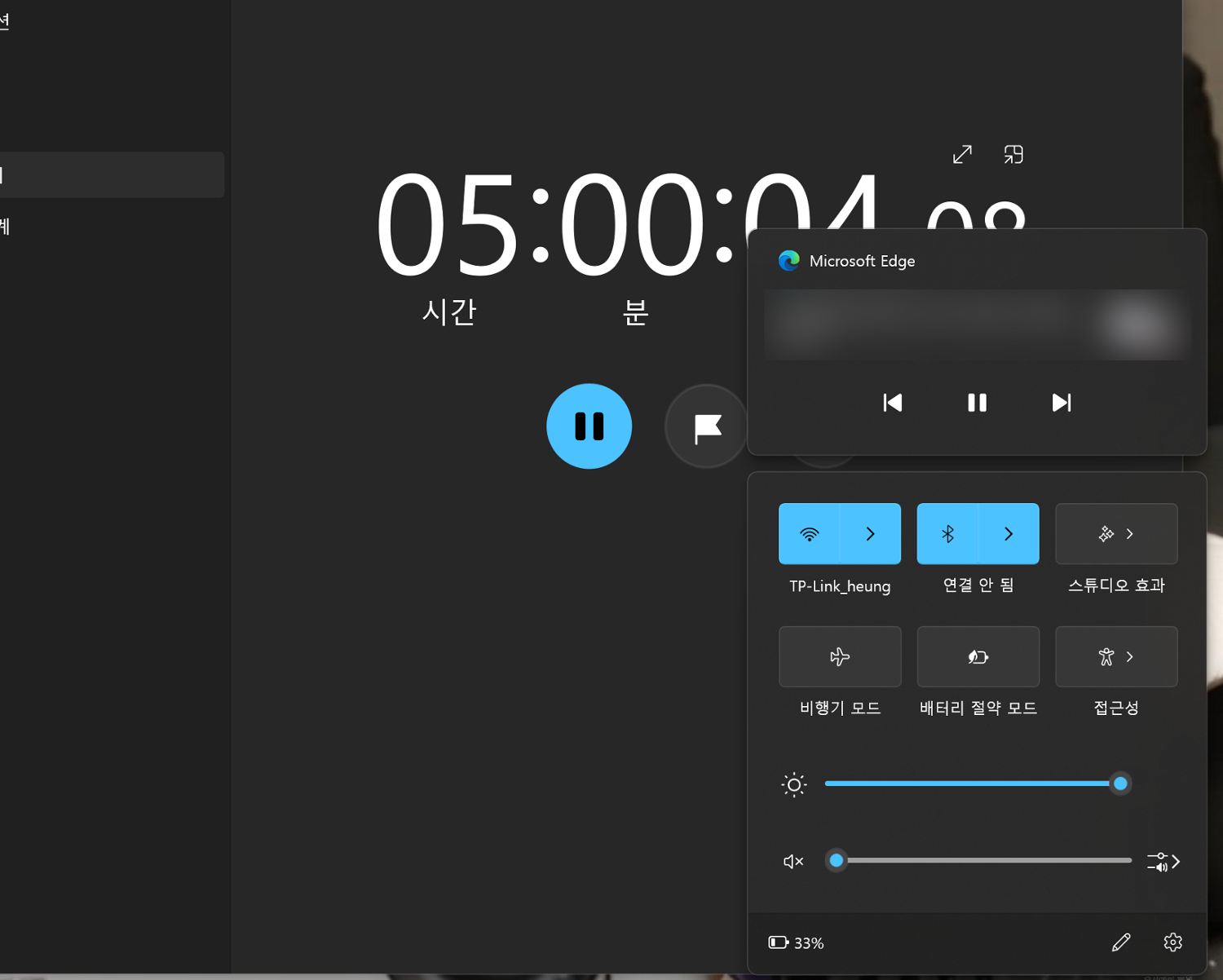Switch stopwatch to compact overlay mode
This screenshot has height=980, width=1223.
coord(1013,154)
